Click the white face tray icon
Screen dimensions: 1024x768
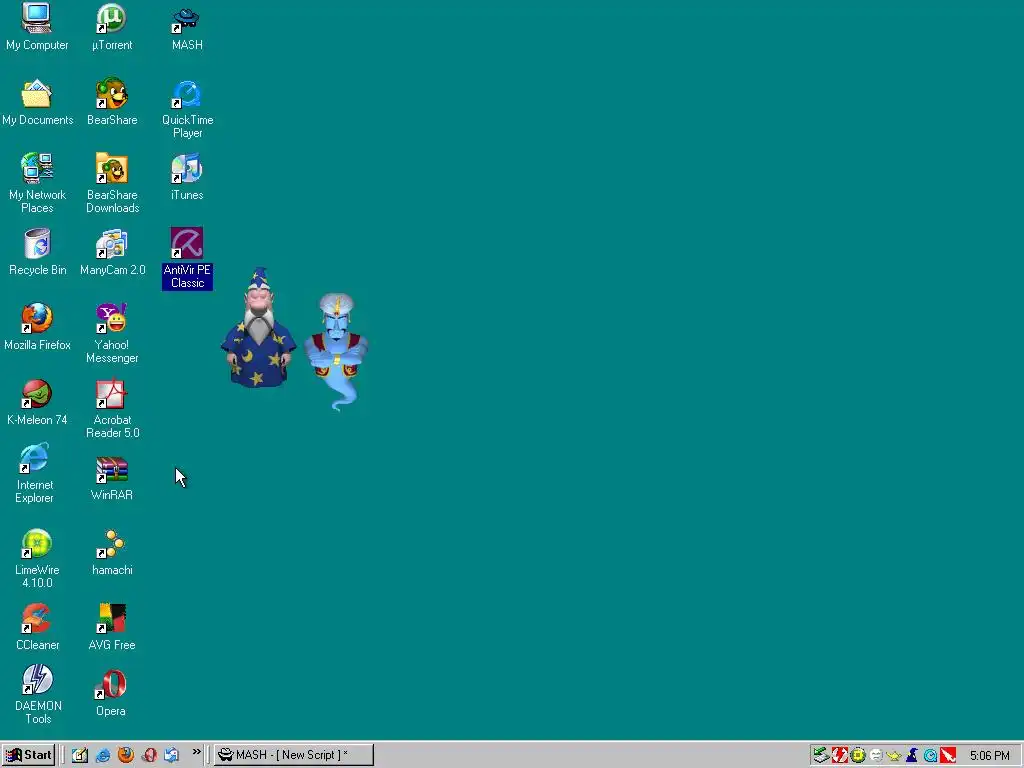pyautogui.click(x=876, y=756)
